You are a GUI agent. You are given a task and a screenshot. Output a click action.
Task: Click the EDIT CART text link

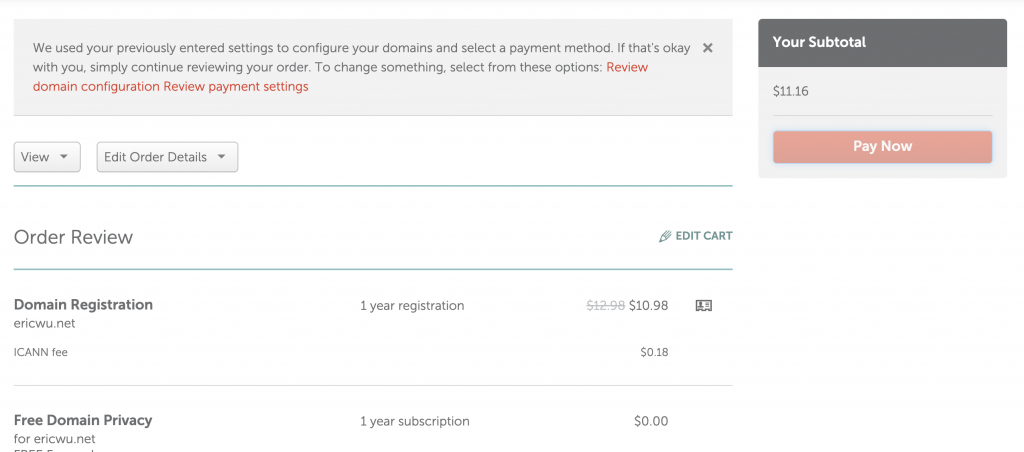pos(704,236)
